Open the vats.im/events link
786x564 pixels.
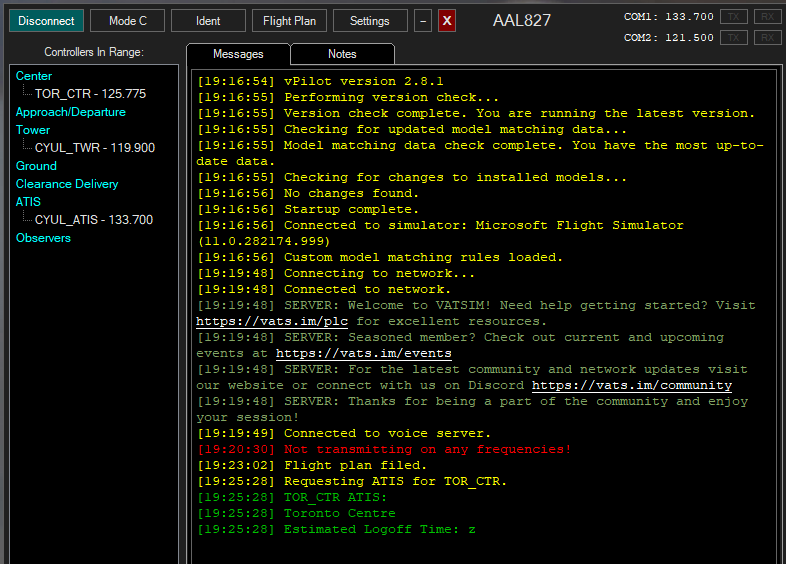click(363, 354)
